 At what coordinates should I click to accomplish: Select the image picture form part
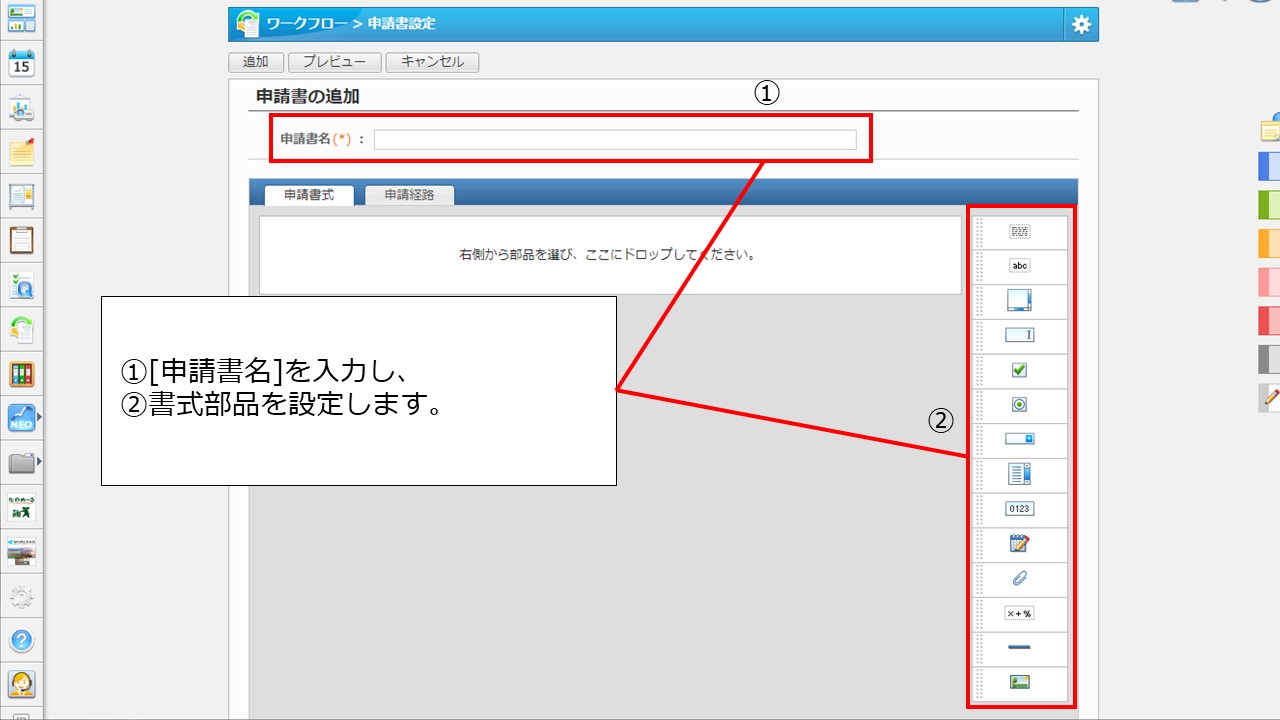tap(1019, 682)
